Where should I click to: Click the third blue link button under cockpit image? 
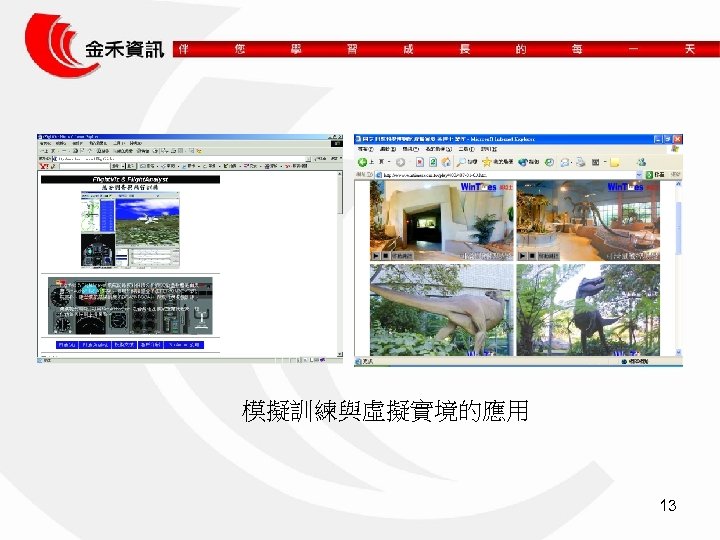[124, 345]
